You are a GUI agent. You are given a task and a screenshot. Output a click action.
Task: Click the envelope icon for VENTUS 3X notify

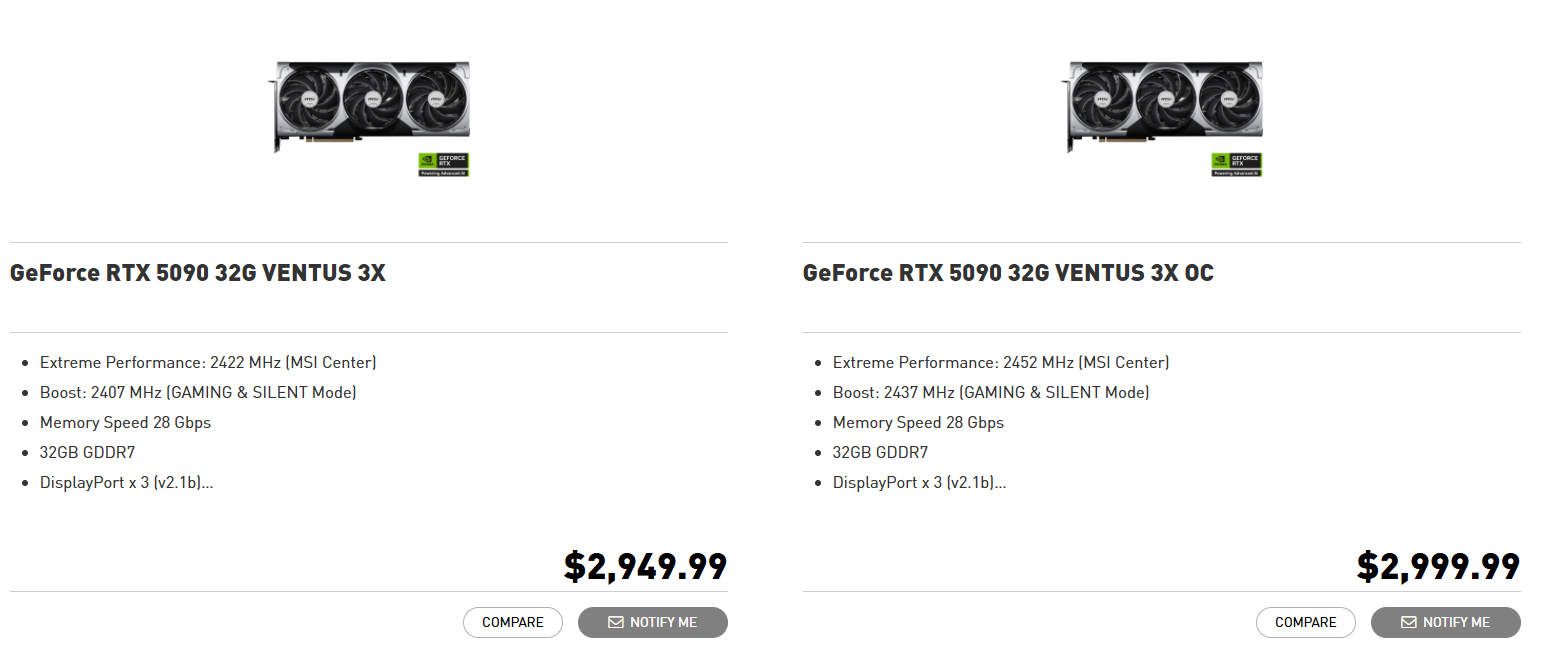[616, 622]
